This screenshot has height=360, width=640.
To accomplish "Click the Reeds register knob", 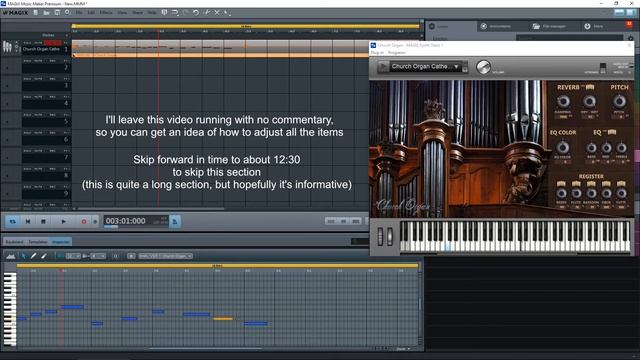I will click(x=561, y=193).
